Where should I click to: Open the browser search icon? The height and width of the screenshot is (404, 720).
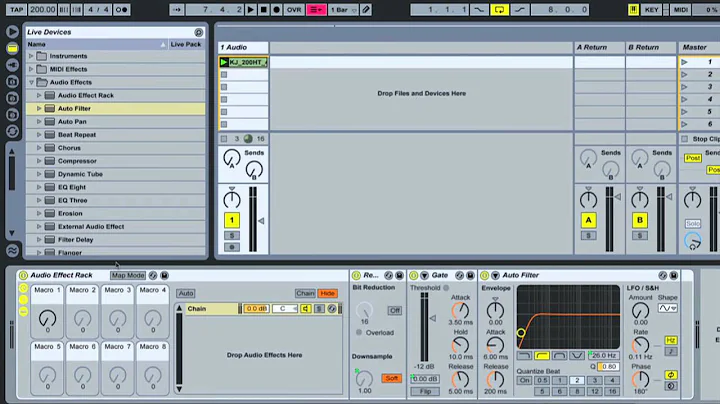tap(198, 32)
